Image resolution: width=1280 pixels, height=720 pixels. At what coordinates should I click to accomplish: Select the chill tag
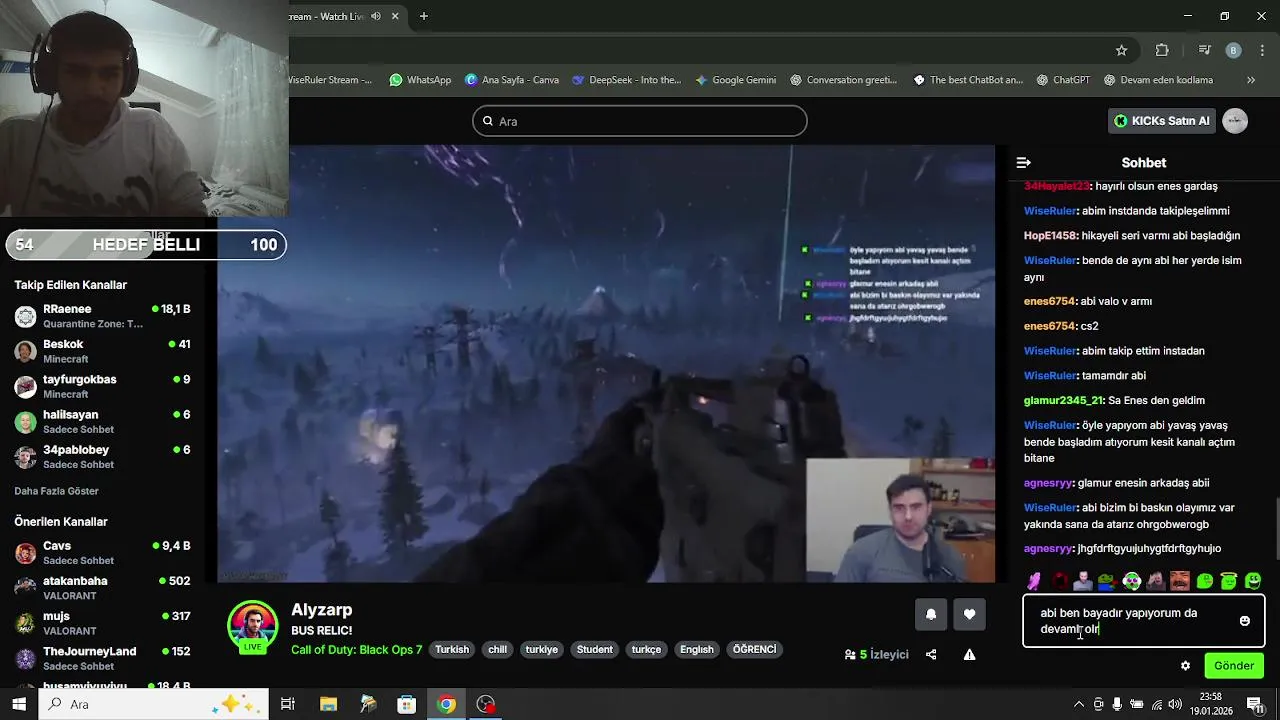pyautogui.click(x=497, y=650)
